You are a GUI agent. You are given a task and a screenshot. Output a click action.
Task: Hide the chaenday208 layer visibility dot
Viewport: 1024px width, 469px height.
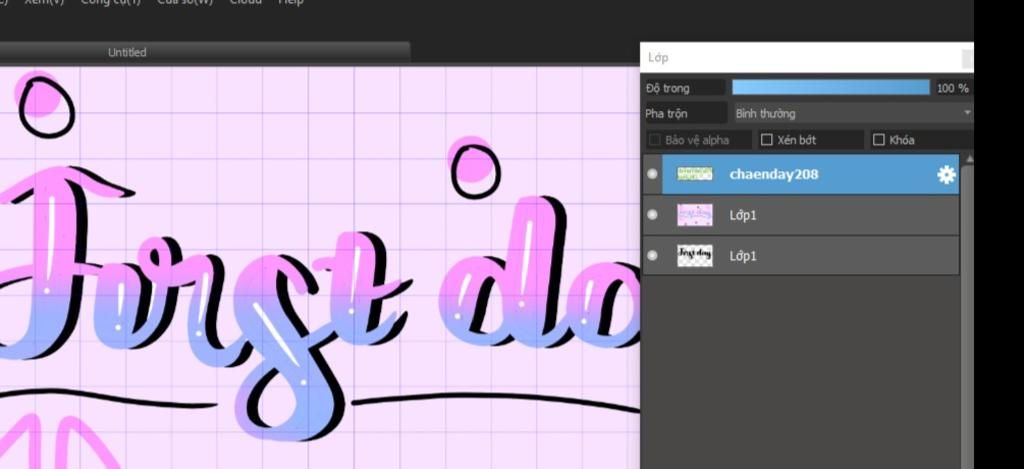(652, 174)
